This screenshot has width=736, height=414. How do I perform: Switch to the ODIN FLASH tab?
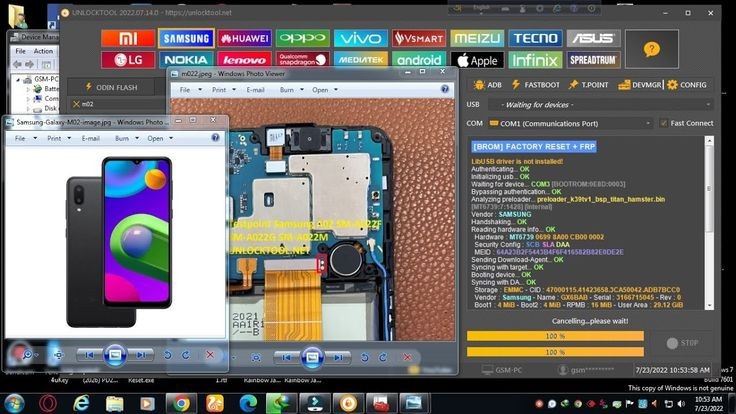point(116,87)
